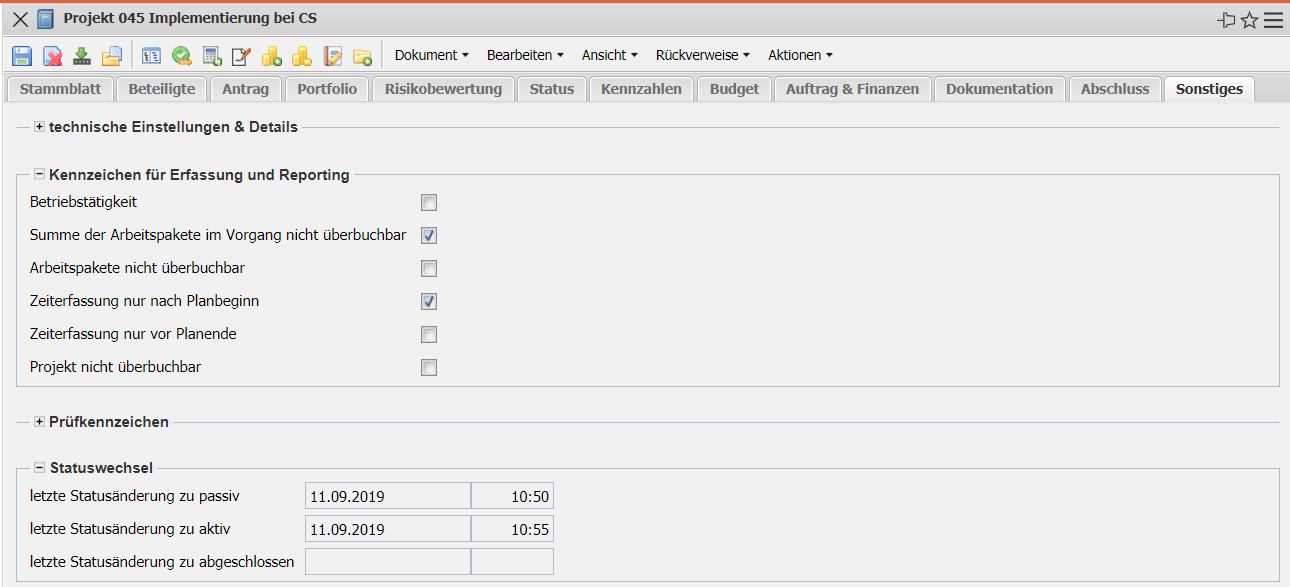Click the 10:50 time field
The width and height of the screenshot is (1290, 587).
(512, 496)
